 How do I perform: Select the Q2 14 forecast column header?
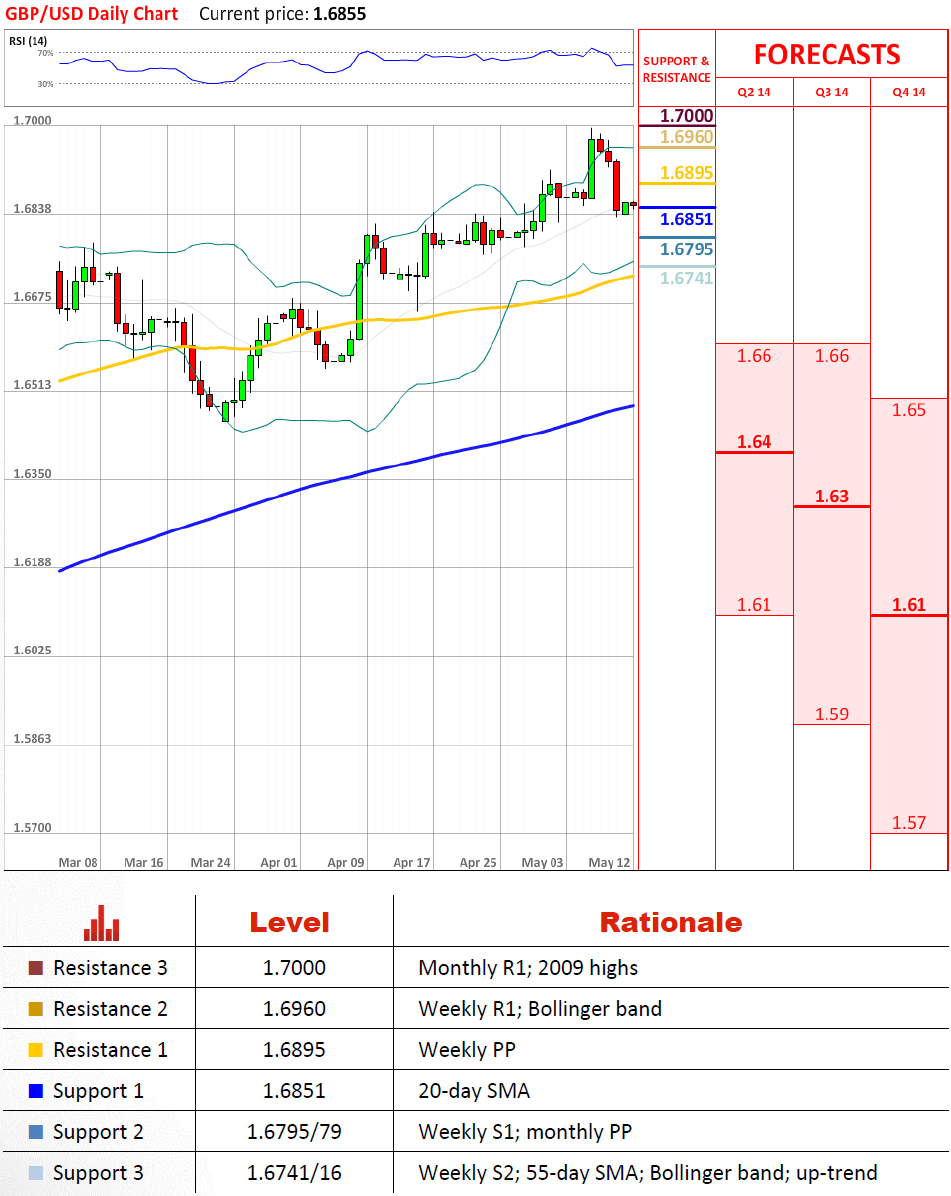click(x=754, y=92)
